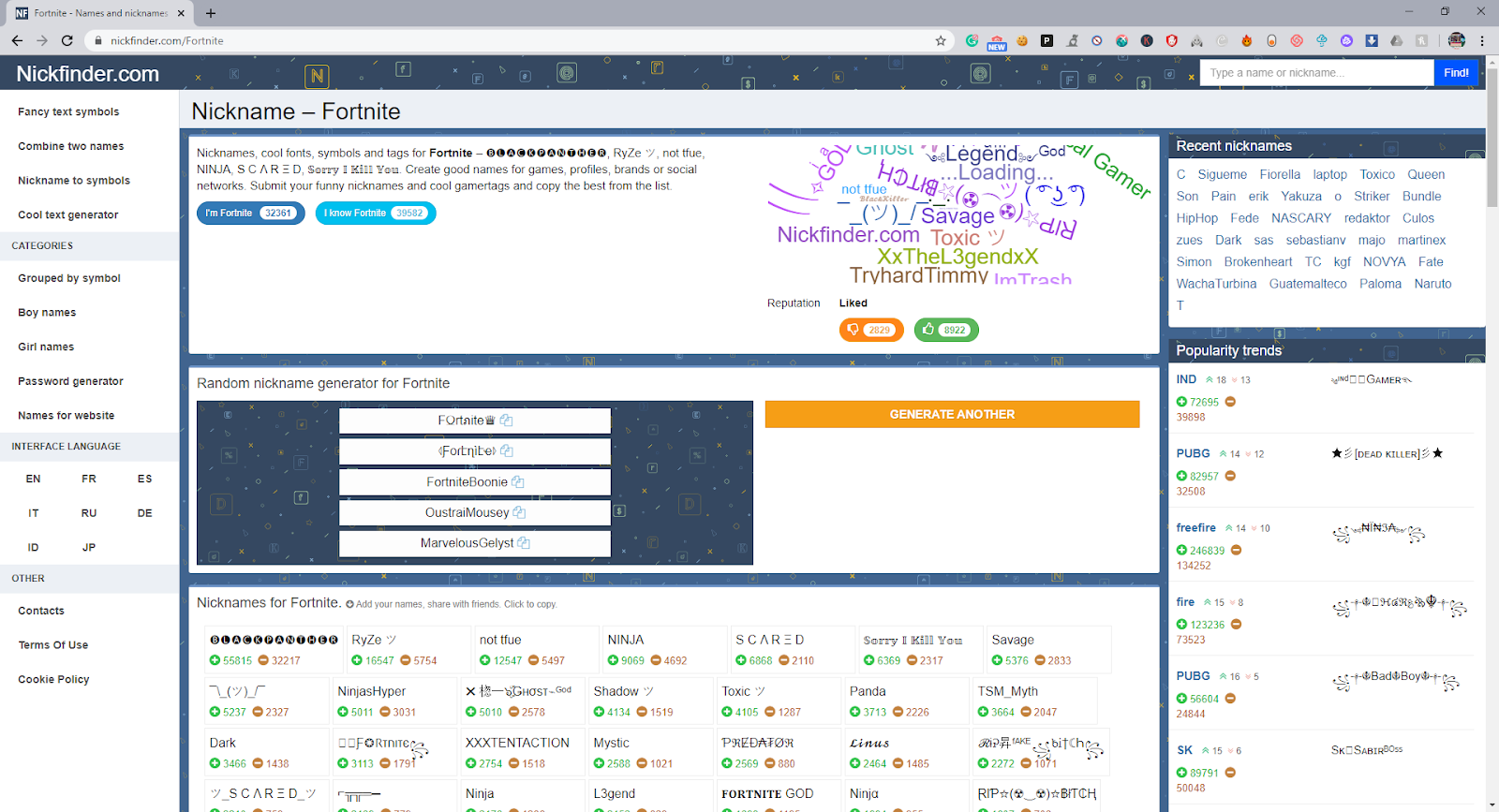Copy the Mystic nickname
Viewport: 1499px width, 812px height.
click(x=611, y=743)
